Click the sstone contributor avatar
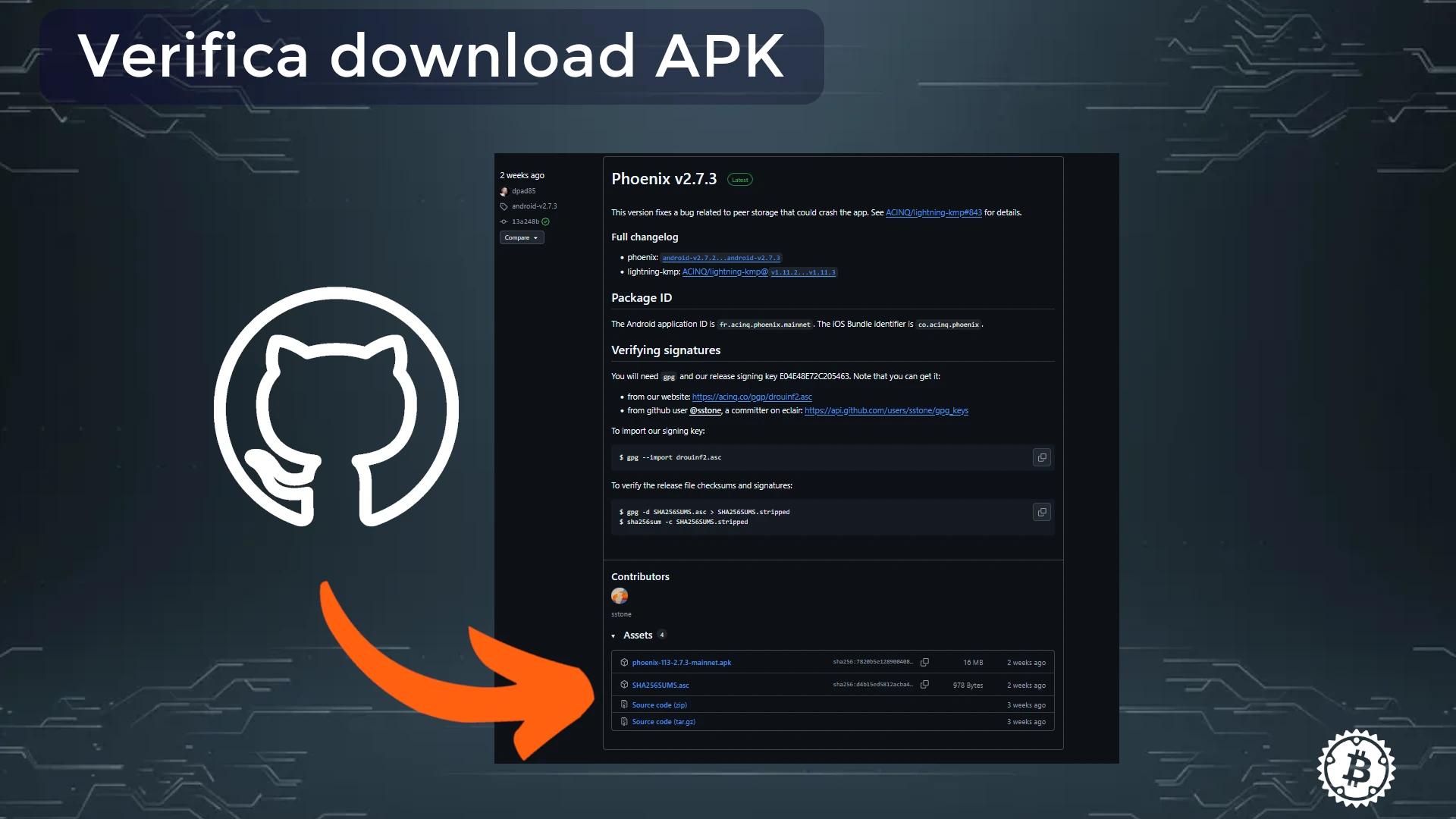Screen dimensions: 1456x819 (x=620, y=596)
